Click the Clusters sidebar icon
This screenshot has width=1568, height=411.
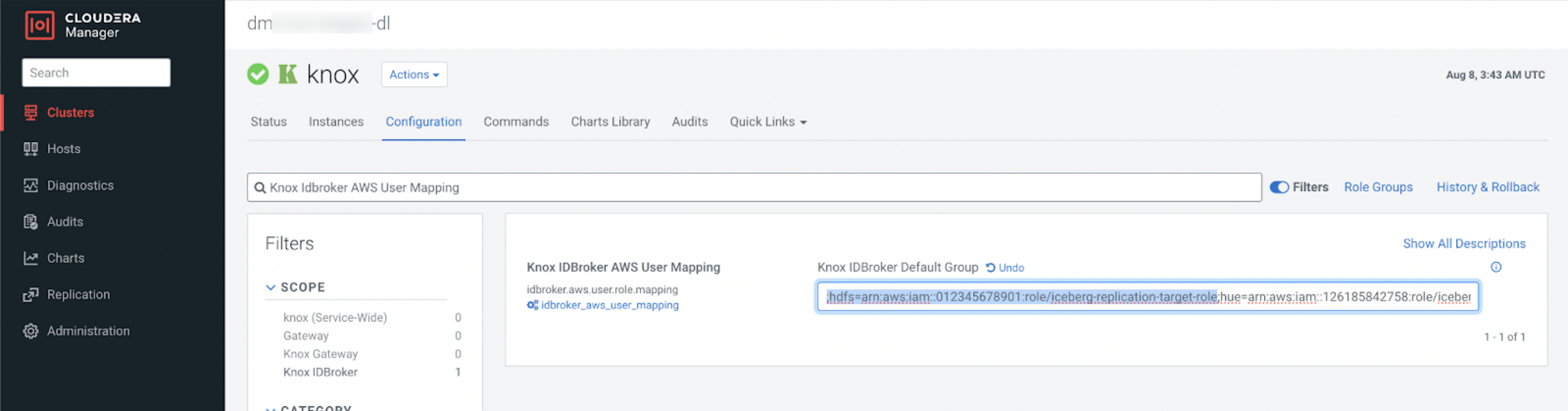click(30, 113)
